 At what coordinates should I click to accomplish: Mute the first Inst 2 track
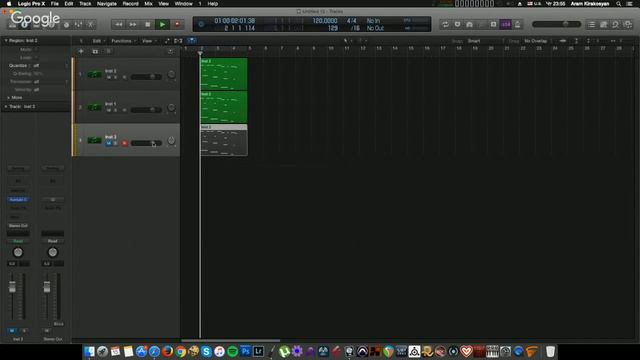(109, 77)
